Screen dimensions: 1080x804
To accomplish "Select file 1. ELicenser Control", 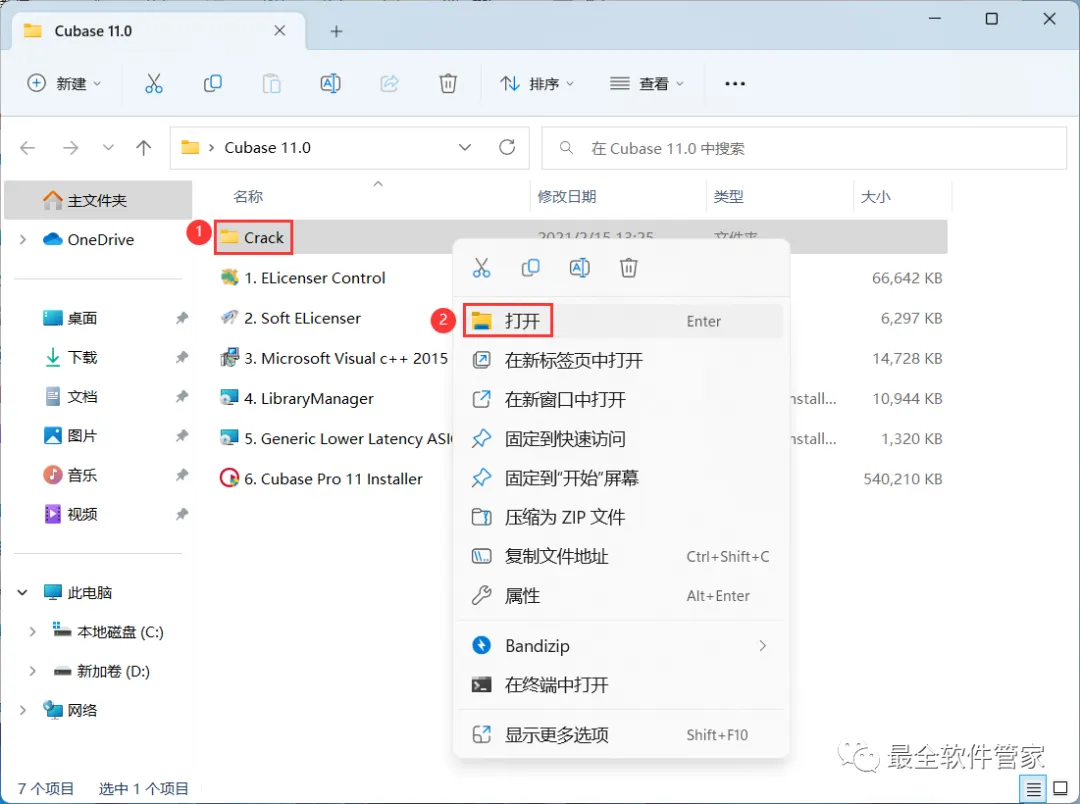I will [x=315, y=278].
